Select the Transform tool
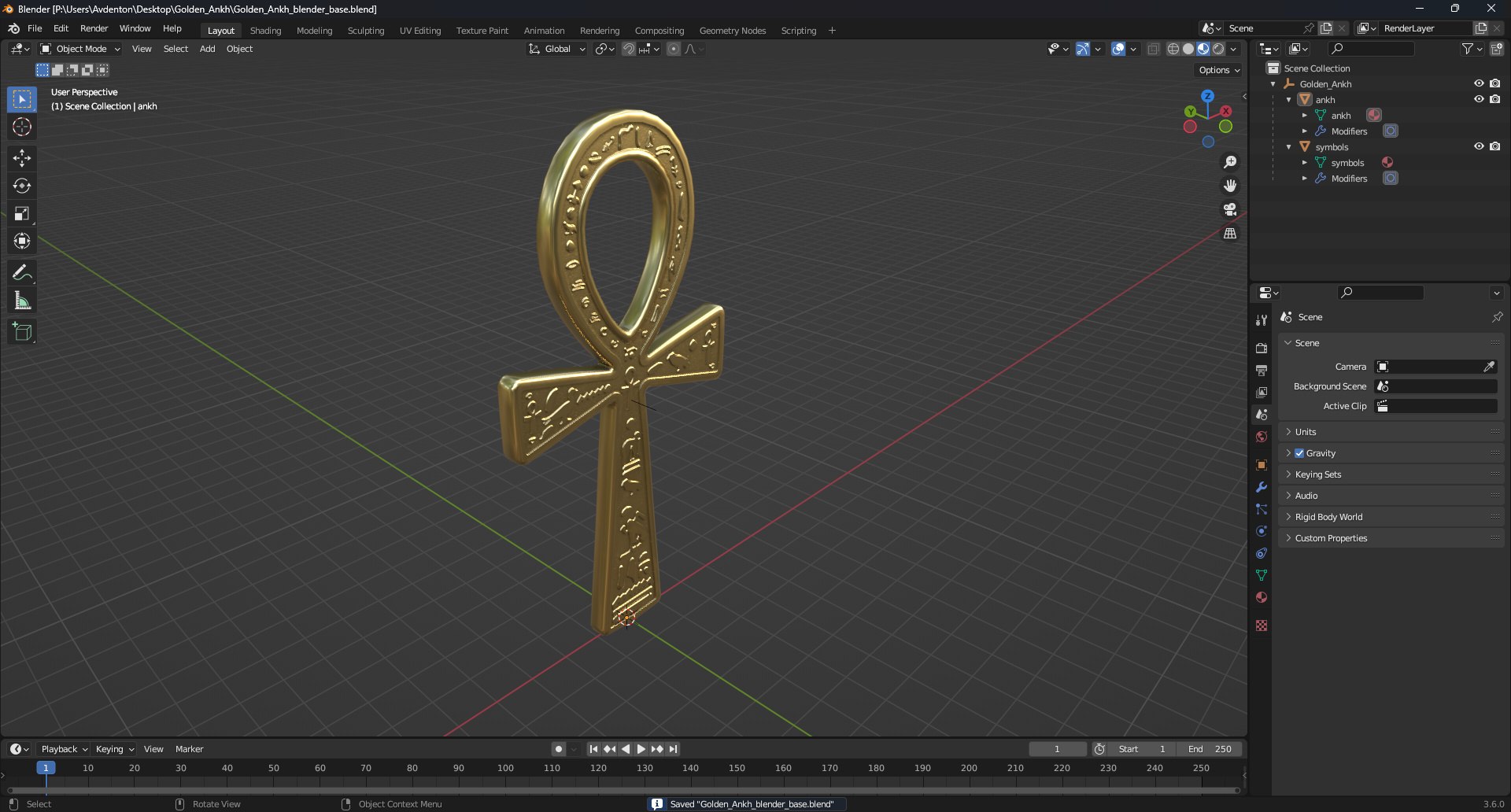 (22, 241)
